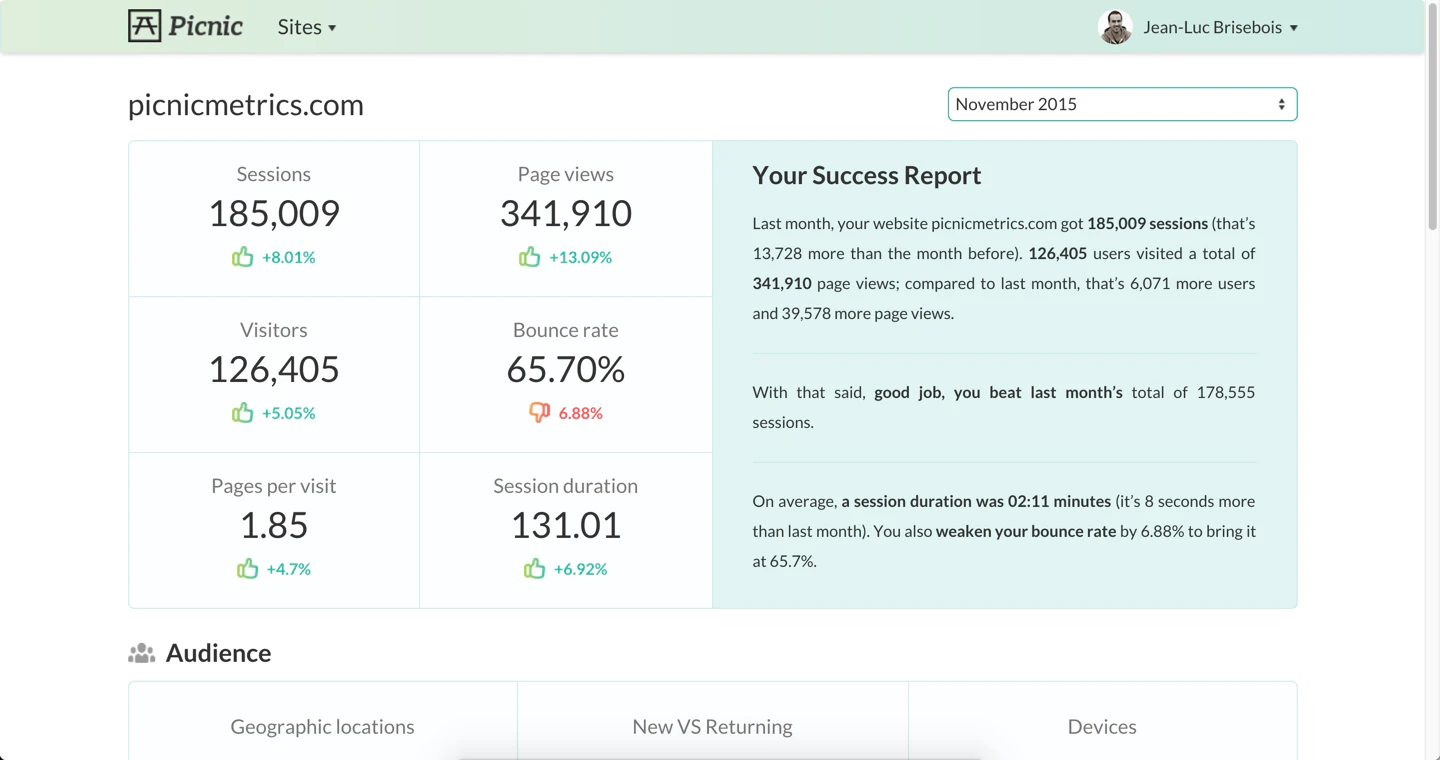Click the thumbs-up icon under Pages per visit
Image resolution: width=1440 pixels, height=760 pixels.
click(x=248, y=569)
